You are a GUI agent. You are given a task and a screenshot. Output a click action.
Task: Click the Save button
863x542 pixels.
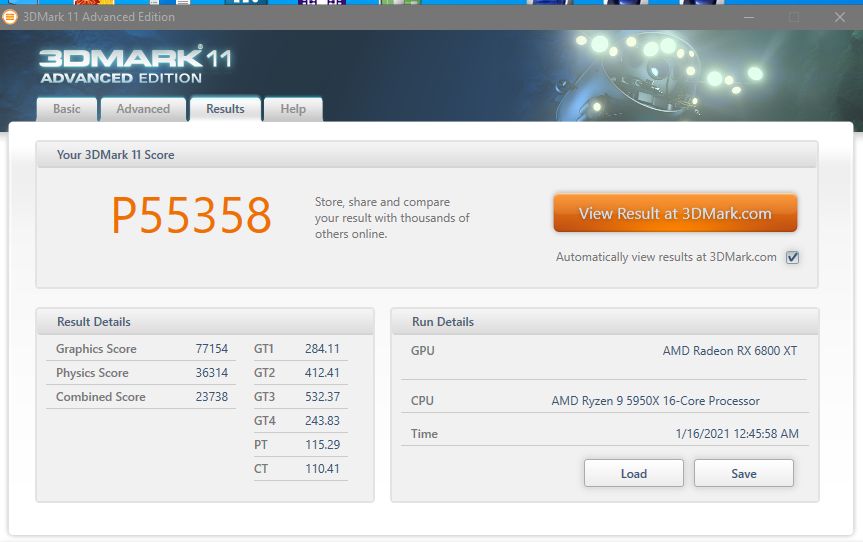click(744, 473)
